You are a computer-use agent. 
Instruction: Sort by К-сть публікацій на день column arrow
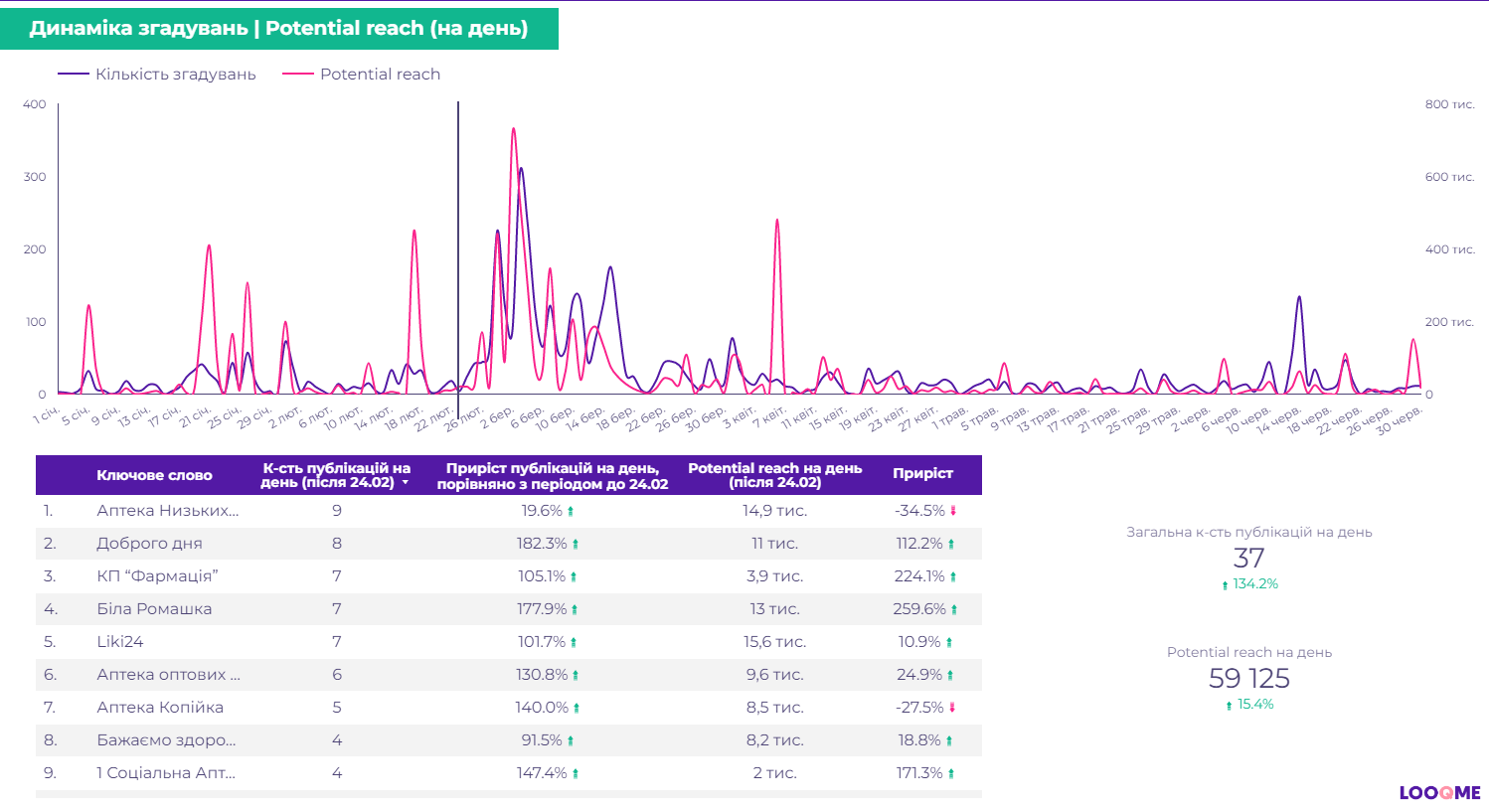click(x=405, y=483)
